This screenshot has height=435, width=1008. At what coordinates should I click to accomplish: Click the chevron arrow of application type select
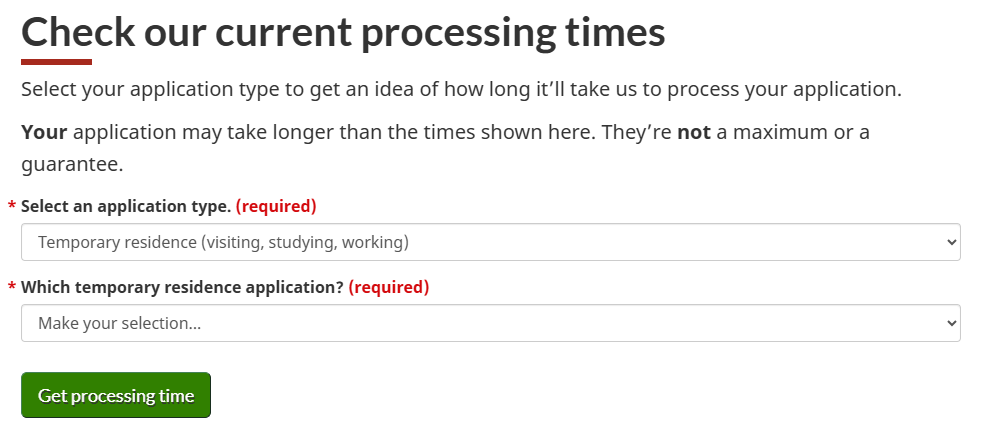[x=949, y=242]
